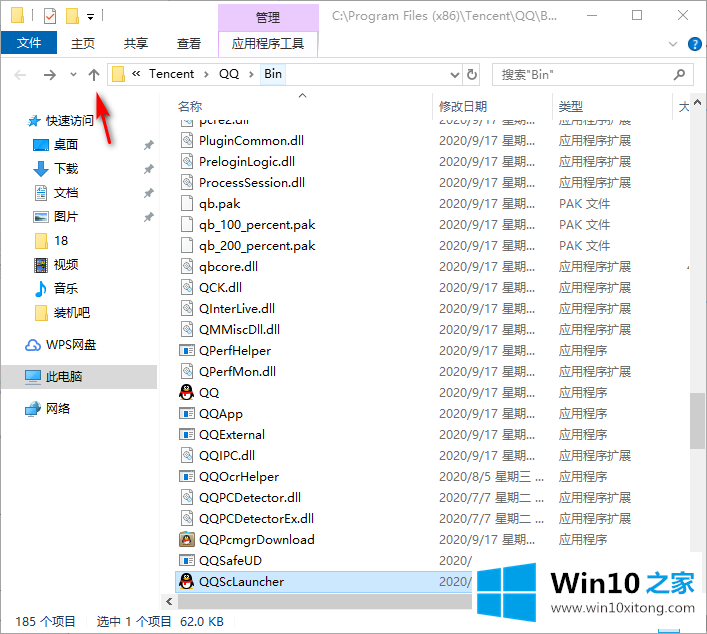This screenshot has width=707, height=634.
Task: Expand the breadcrumb arrow after QQ
Action: pos(251,74)
